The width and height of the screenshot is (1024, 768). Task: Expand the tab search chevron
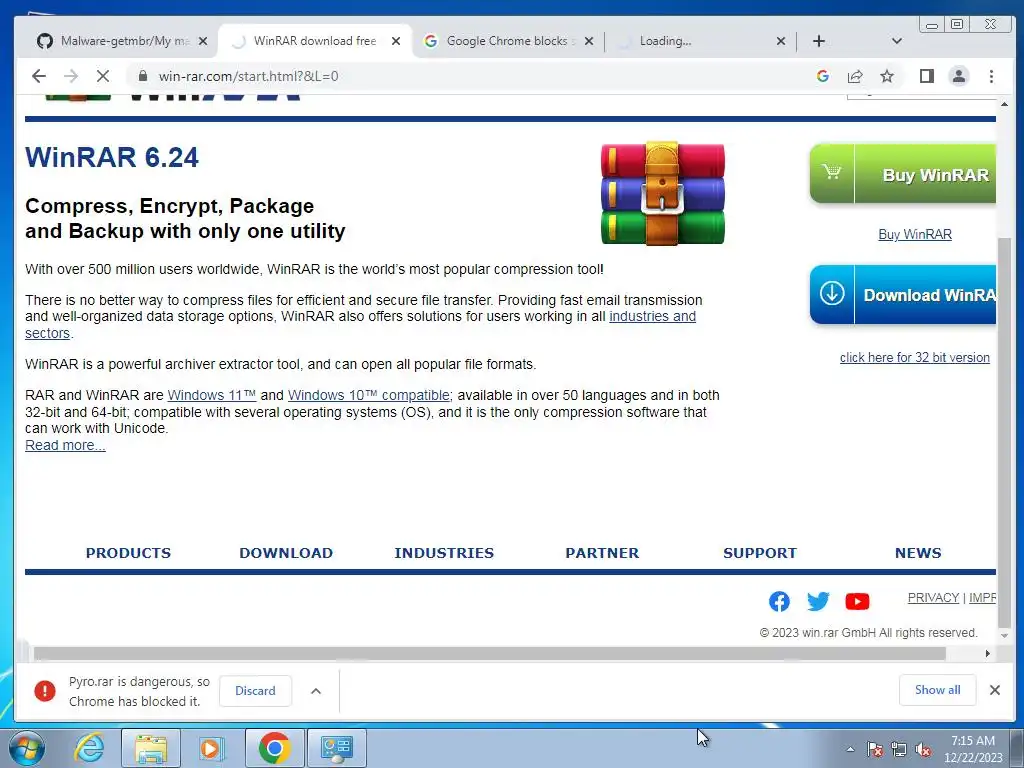pyautogui.click(x=897, y=41)
